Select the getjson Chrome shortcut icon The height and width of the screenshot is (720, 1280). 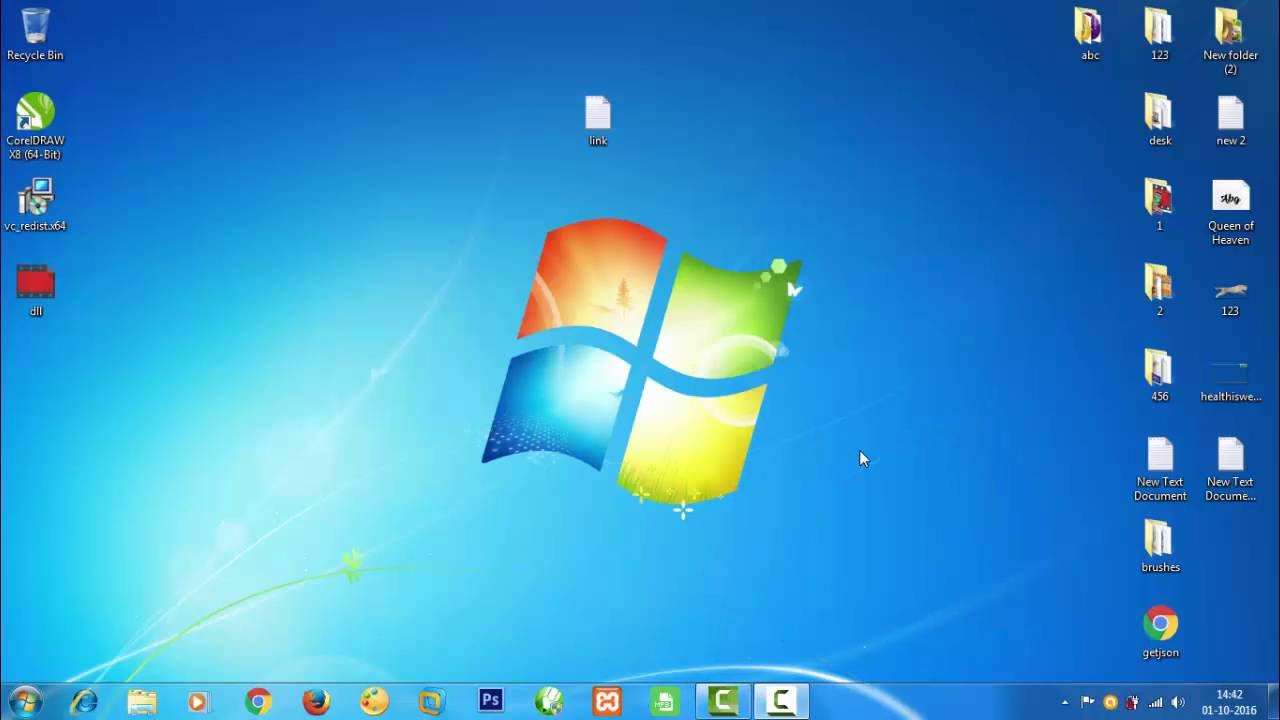(1160, 632)
